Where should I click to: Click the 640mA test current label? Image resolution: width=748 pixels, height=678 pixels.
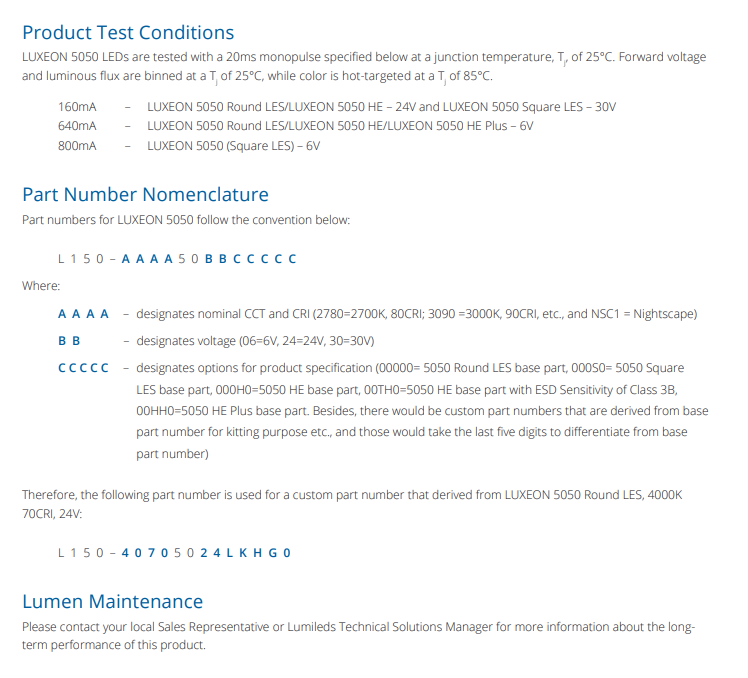click(77, 126)
